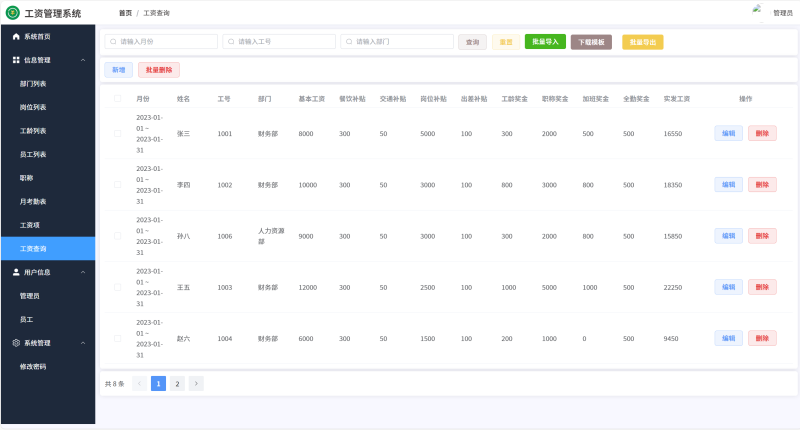This screenshot has width=800, height=430.
Task: Open 职称 in the sidebar
Action: pos(48,178)
